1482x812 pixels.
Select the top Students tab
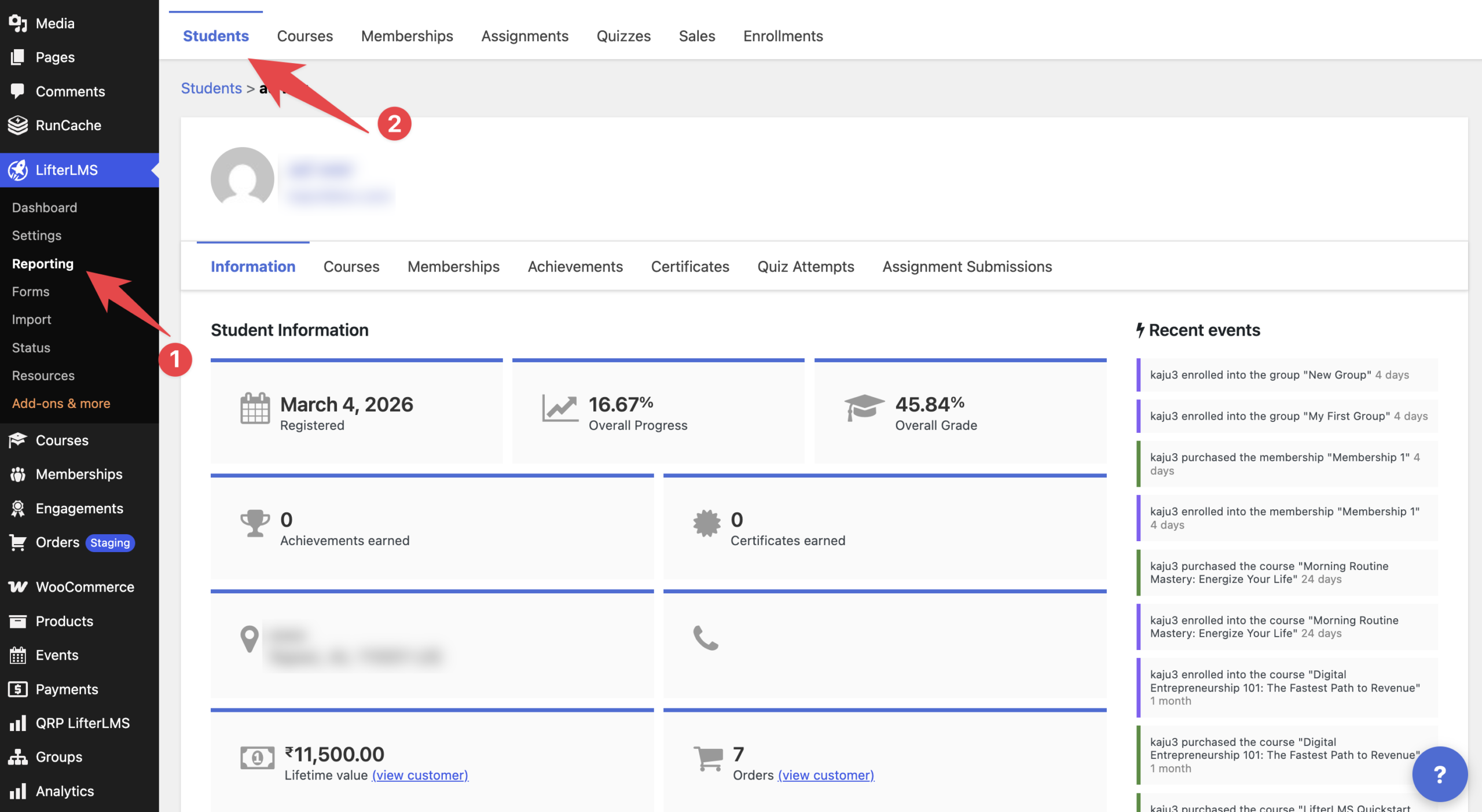tap(216, 36)
